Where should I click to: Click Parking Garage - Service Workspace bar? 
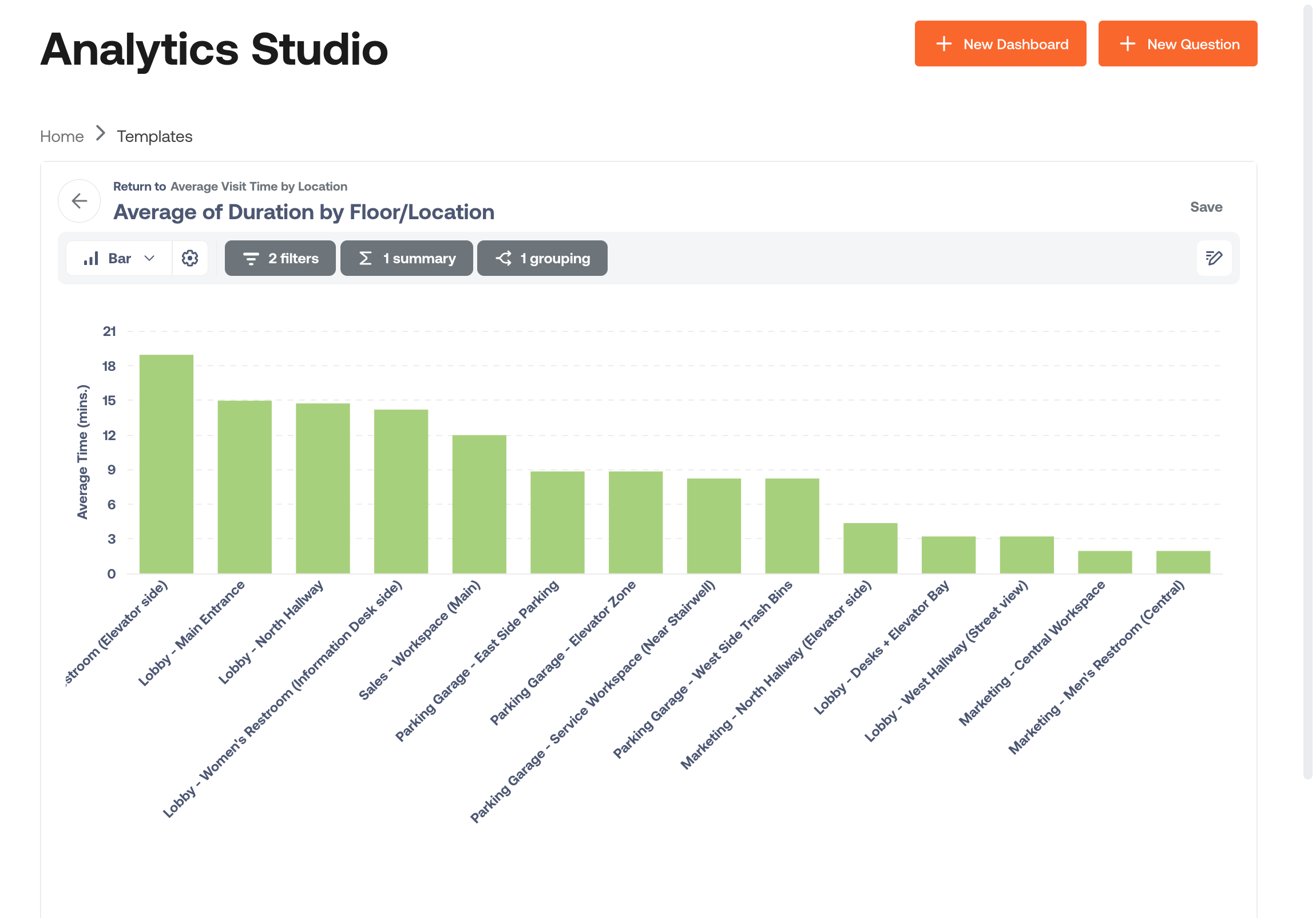click(x=714, y=526)
